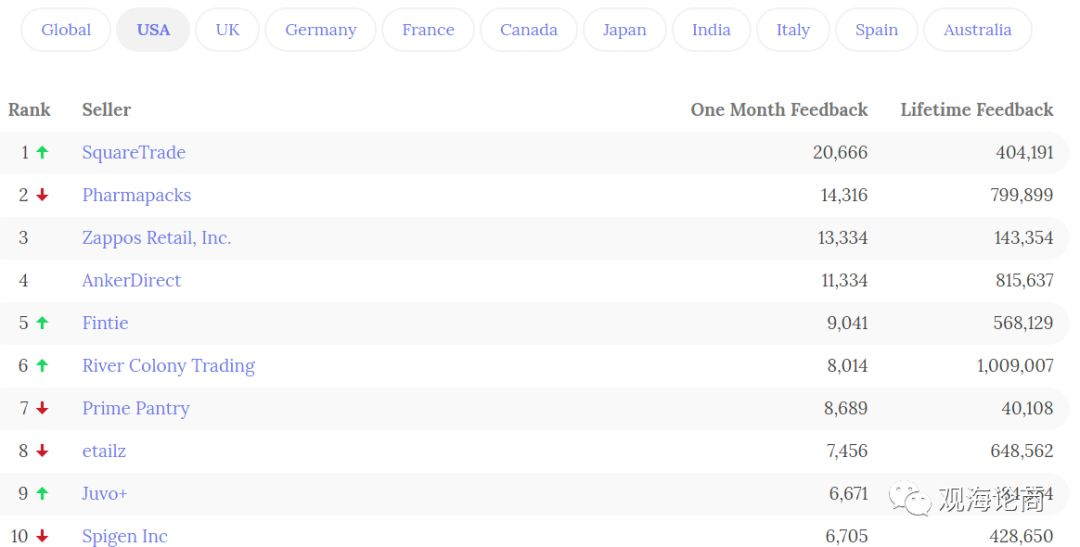
Task: Select the USA tab
Action: click(x=153, y=30)
